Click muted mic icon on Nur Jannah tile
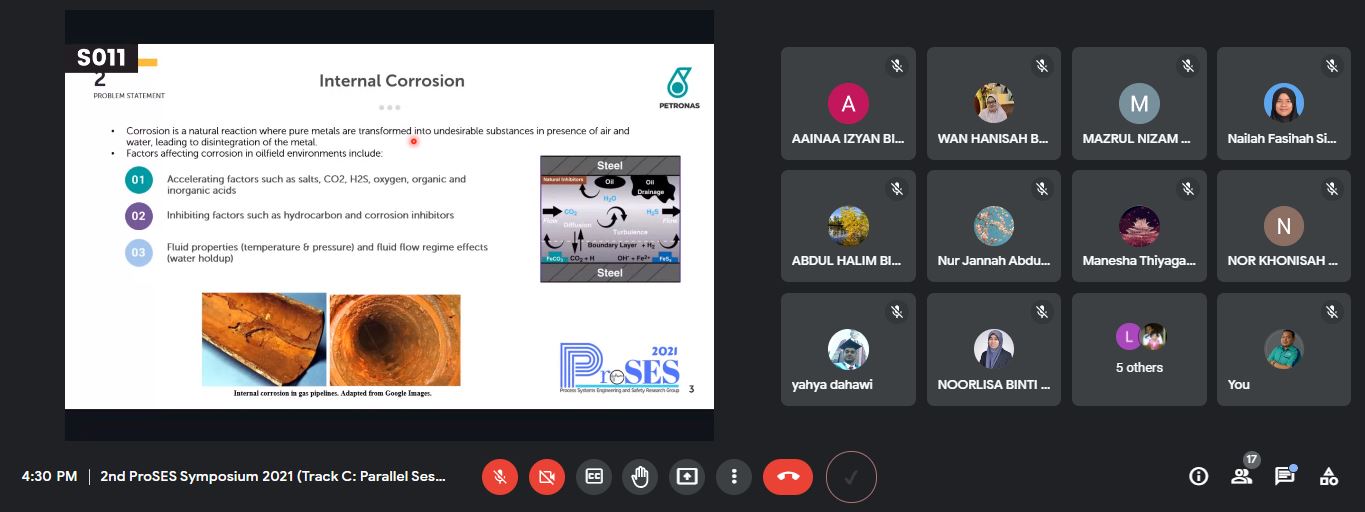The height and width of the screenshot is (512, 1365). tap(1042, 189)
